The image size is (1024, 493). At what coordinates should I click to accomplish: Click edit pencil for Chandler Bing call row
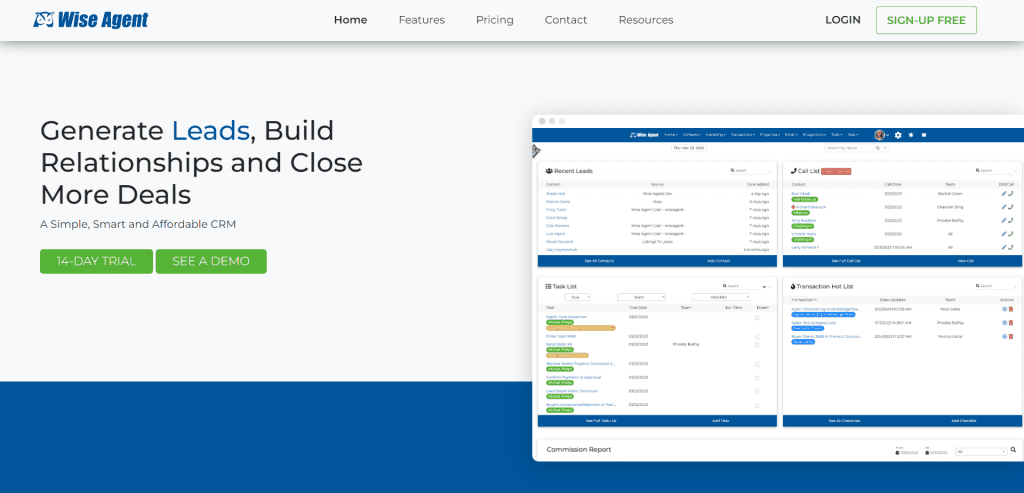tap(1004, 207)
